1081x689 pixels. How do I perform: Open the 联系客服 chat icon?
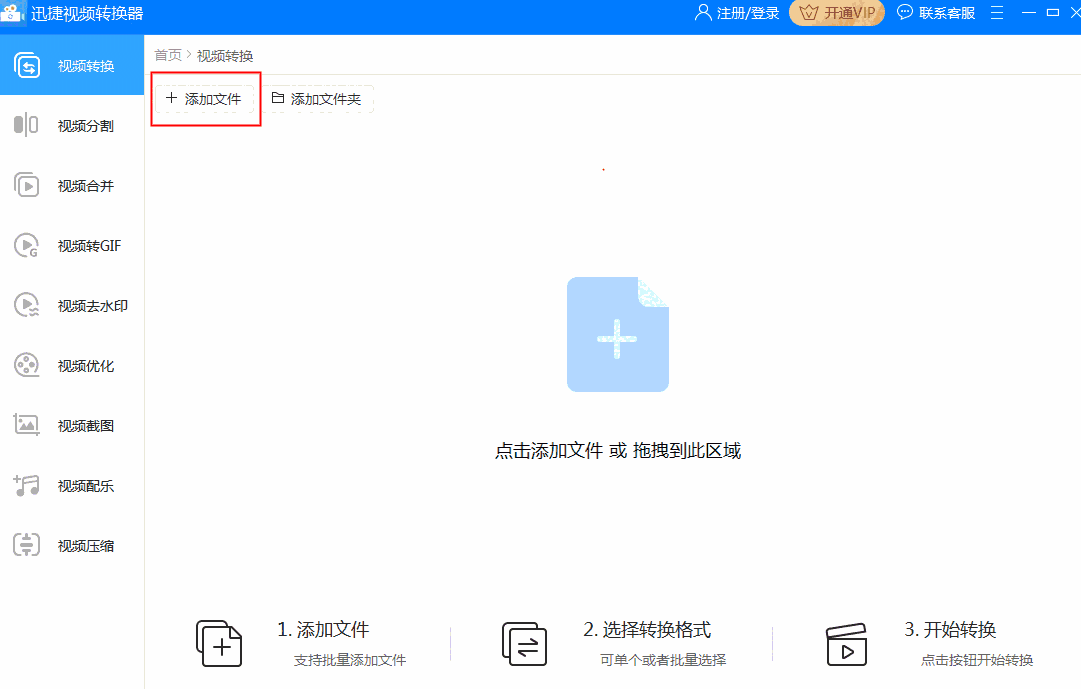pos(905,12)
